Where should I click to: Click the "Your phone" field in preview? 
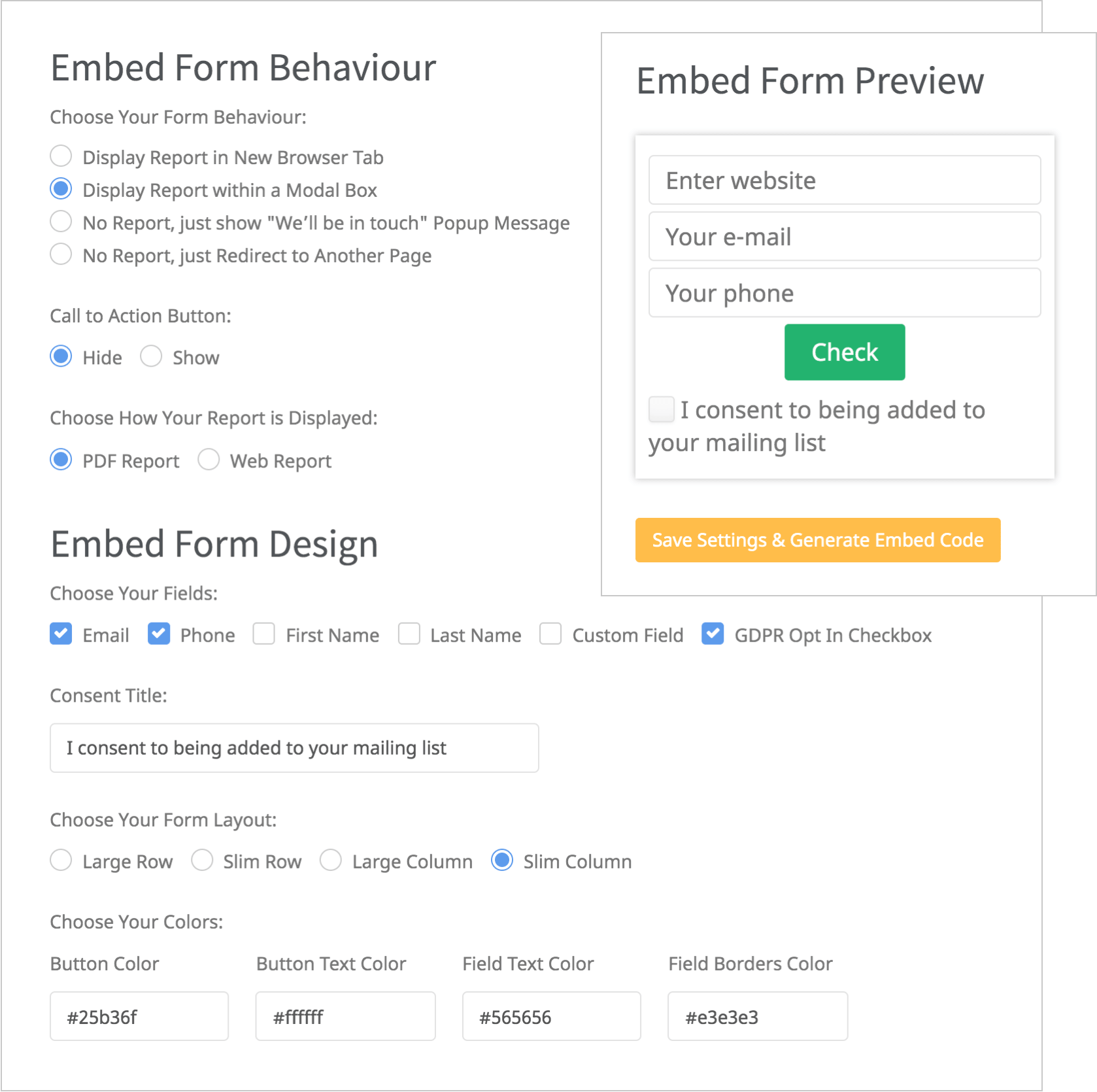[844, 292]
